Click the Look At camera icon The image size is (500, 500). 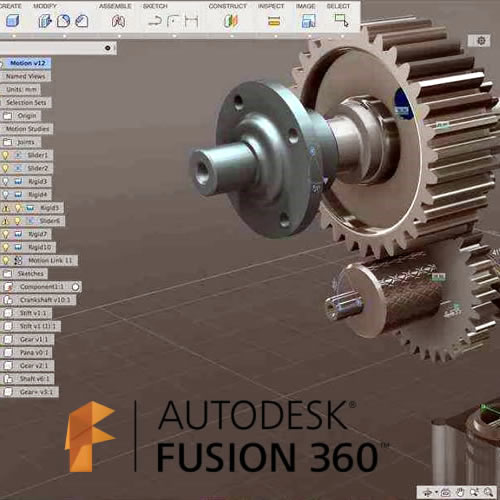coord(446,491)
